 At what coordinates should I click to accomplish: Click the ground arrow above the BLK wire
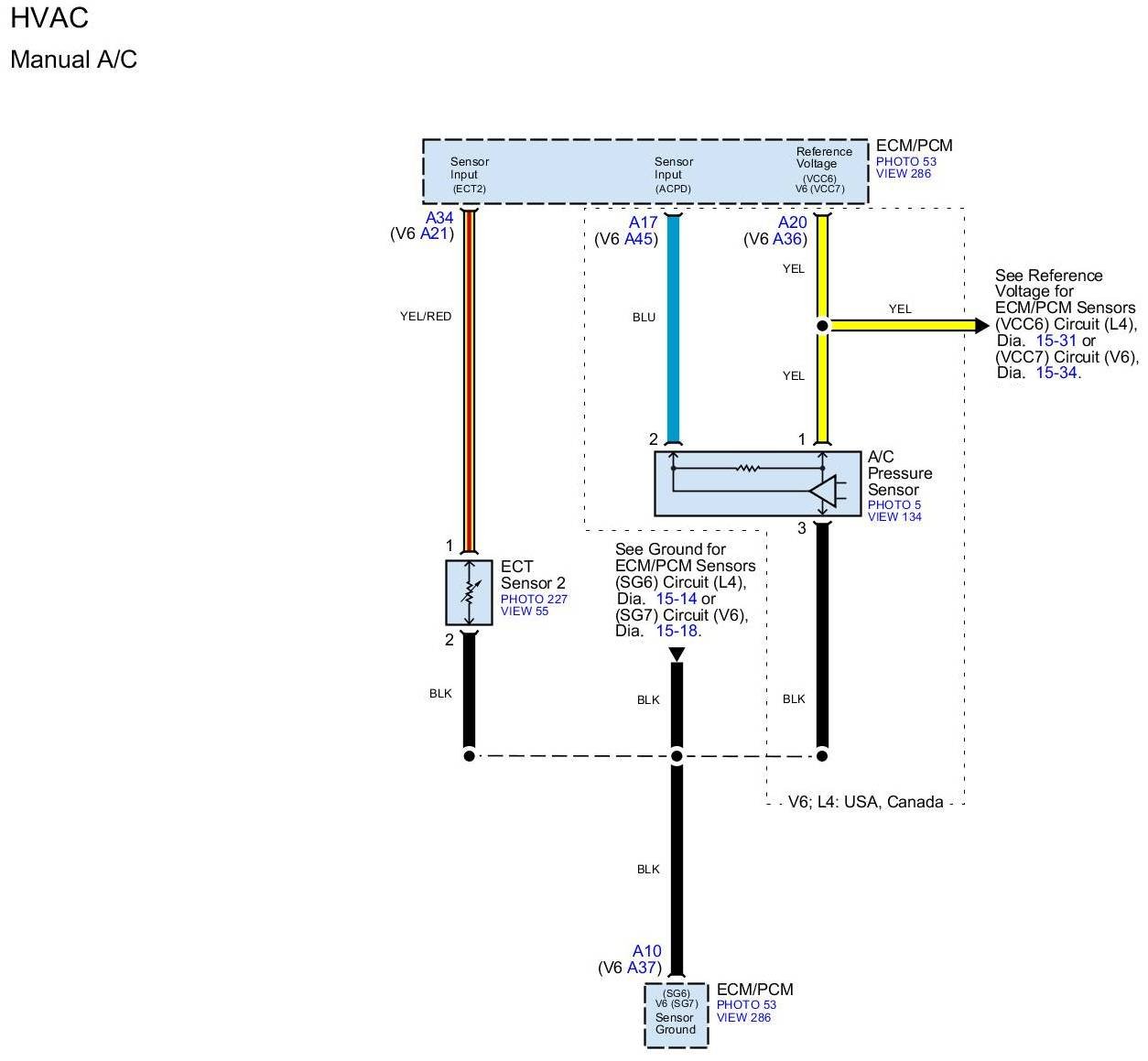point(677,654)
